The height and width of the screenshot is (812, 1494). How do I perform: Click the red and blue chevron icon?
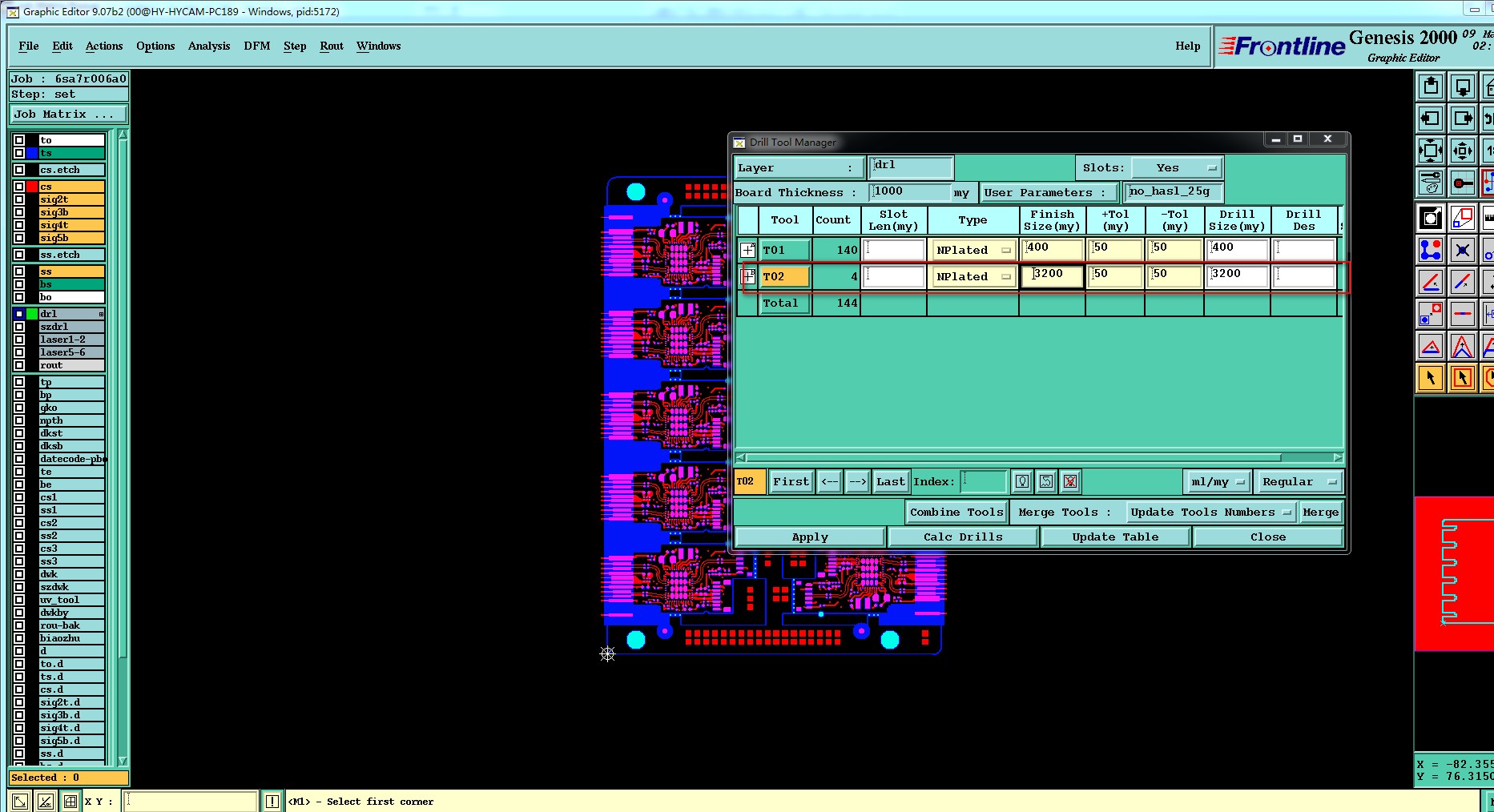tap(1463, 346)
